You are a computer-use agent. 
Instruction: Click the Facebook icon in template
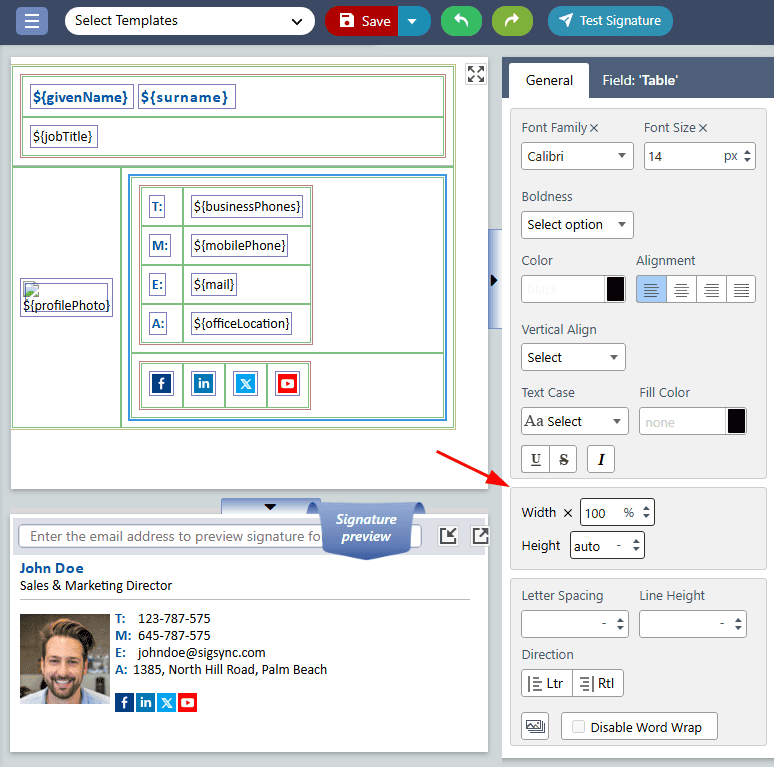click(x=161, y=384)
